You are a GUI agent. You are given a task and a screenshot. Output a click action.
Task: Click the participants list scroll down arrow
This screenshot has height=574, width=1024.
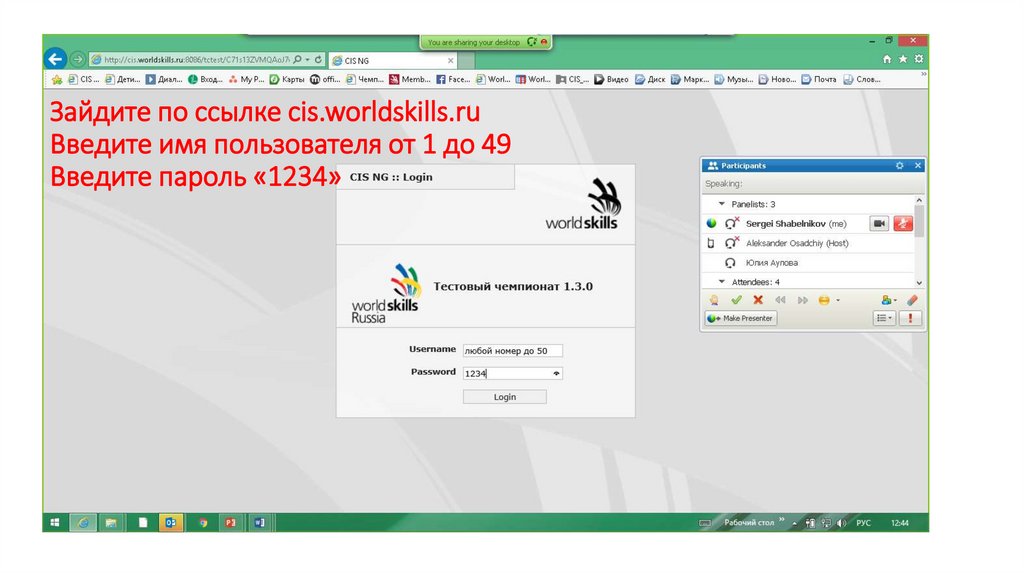click(x=919, y=283)
